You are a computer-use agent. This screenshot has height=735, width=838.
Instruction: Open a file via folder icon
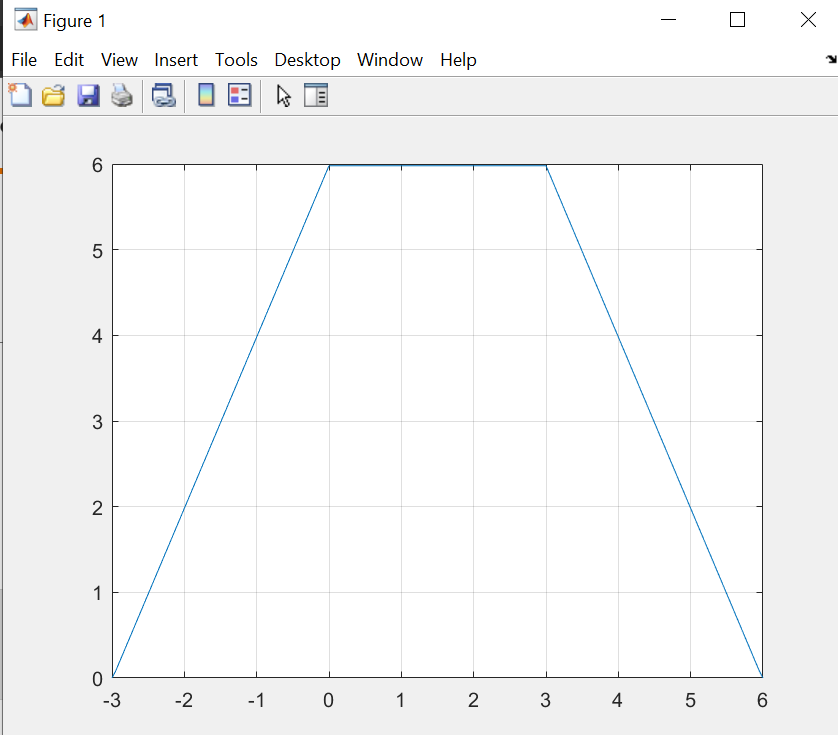tap(53, 96)
